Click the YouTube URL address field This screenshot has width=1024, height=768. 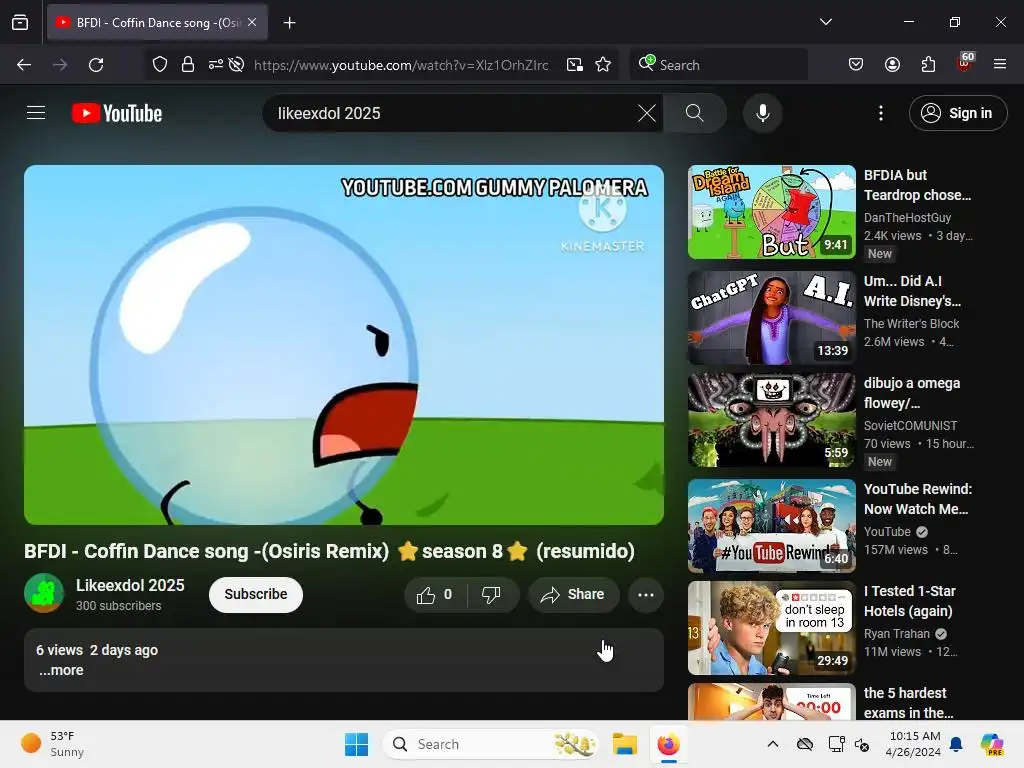point(401,65)
